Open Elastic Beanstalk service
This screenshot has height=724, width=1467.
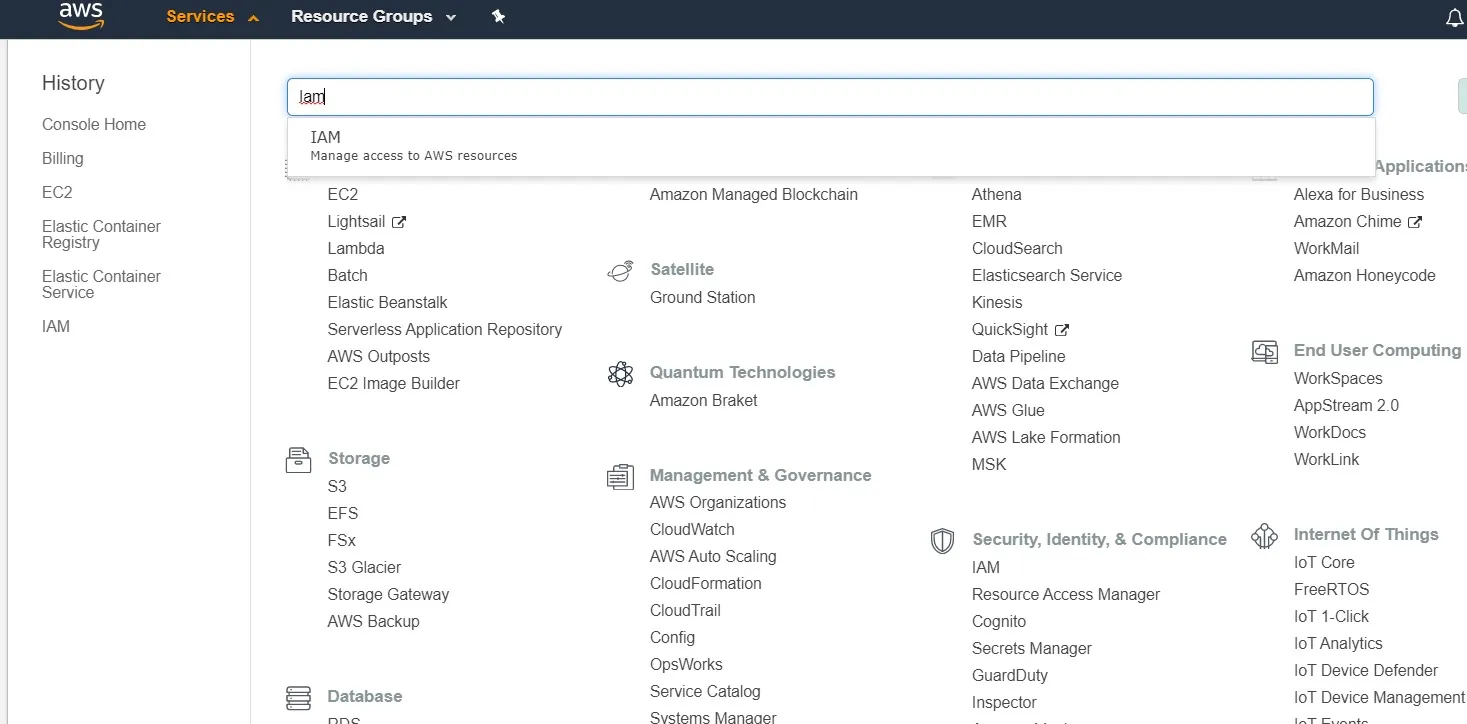click(388, 302)
